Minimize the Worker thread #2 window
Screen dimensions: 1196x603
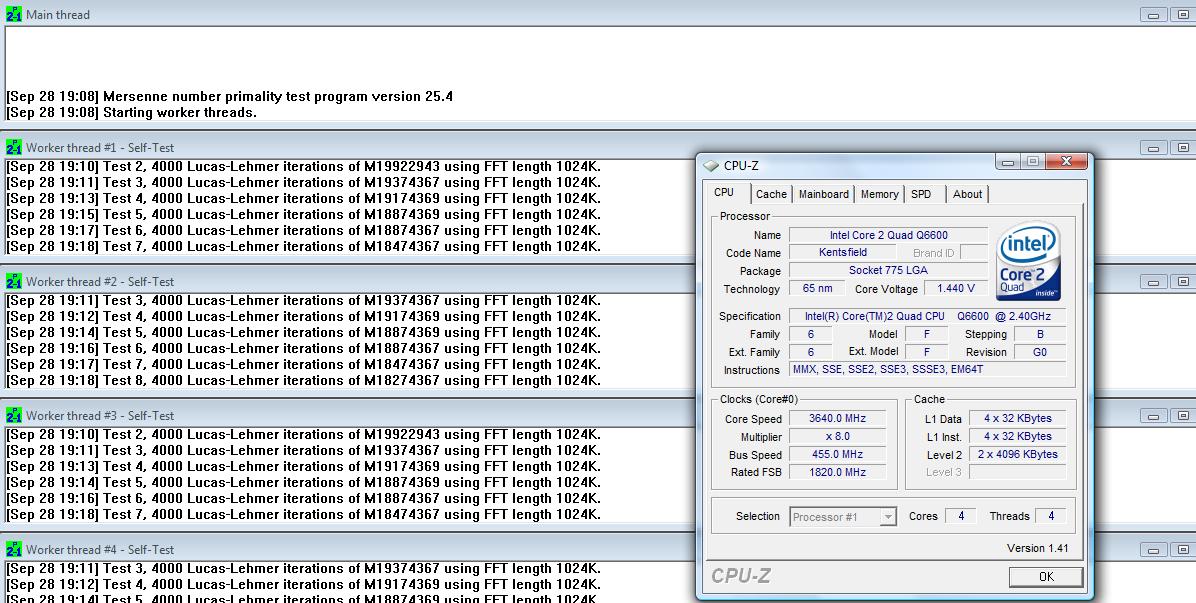[x=1153, y=281]
